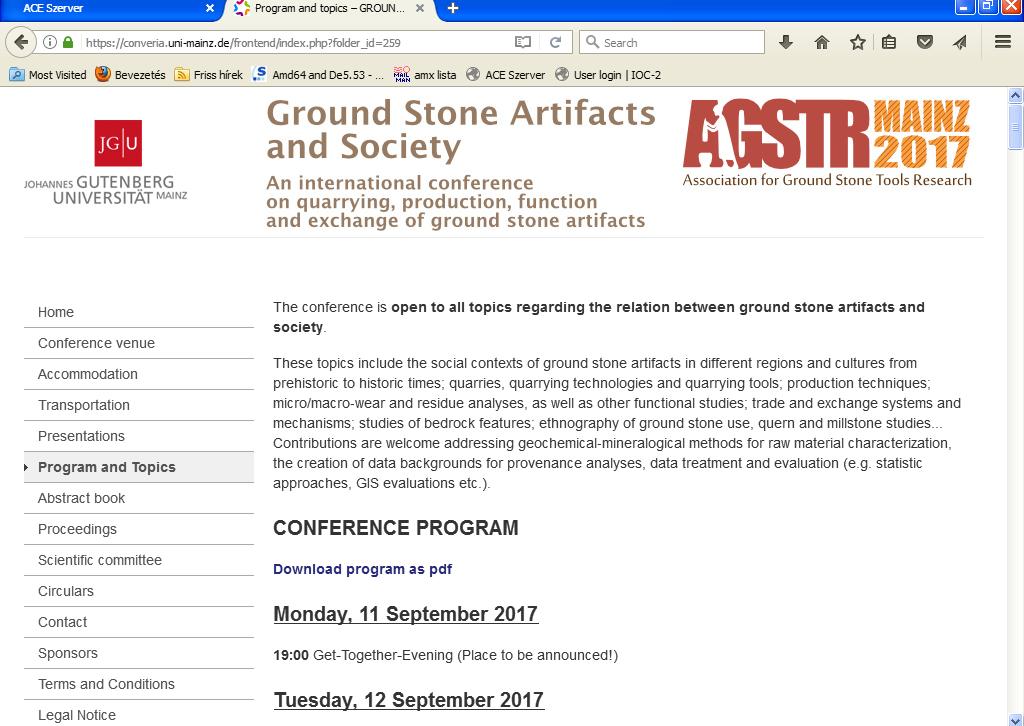
Task: Open Sponsors sidebar item
Action: (138, 653)
